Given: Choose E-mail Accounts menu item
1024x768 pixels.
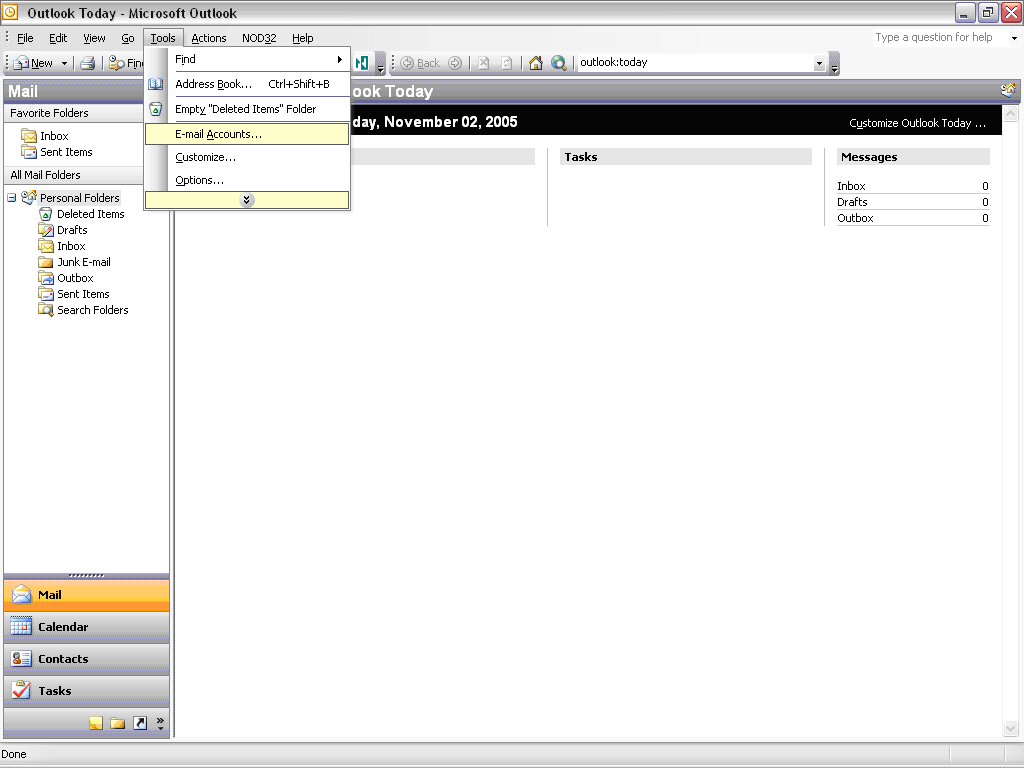Looking at the screenshot, I should 247,134.
